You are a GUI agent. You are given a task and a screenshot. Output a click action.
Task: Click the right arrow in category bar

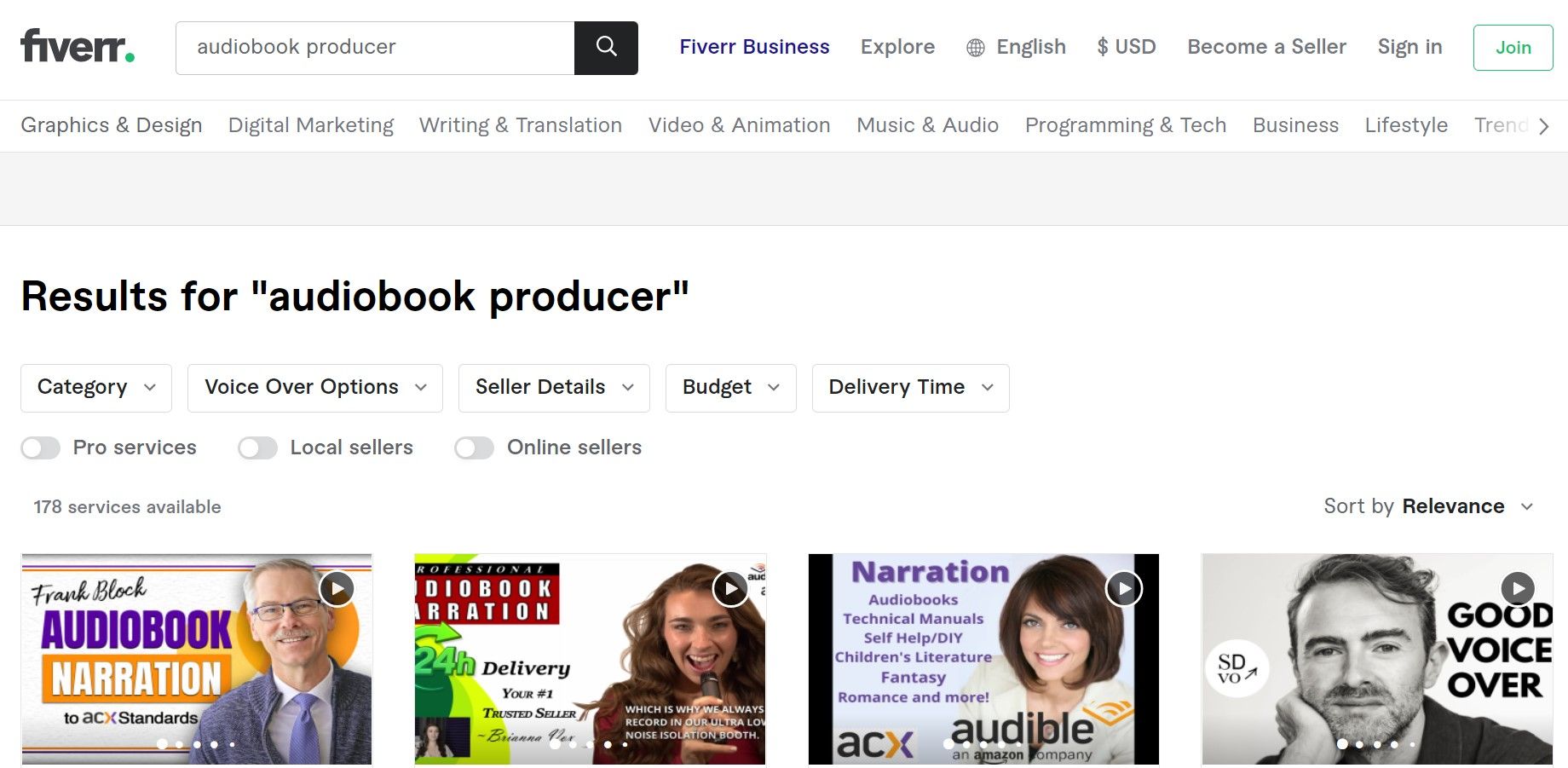[x=1543, y=126]
